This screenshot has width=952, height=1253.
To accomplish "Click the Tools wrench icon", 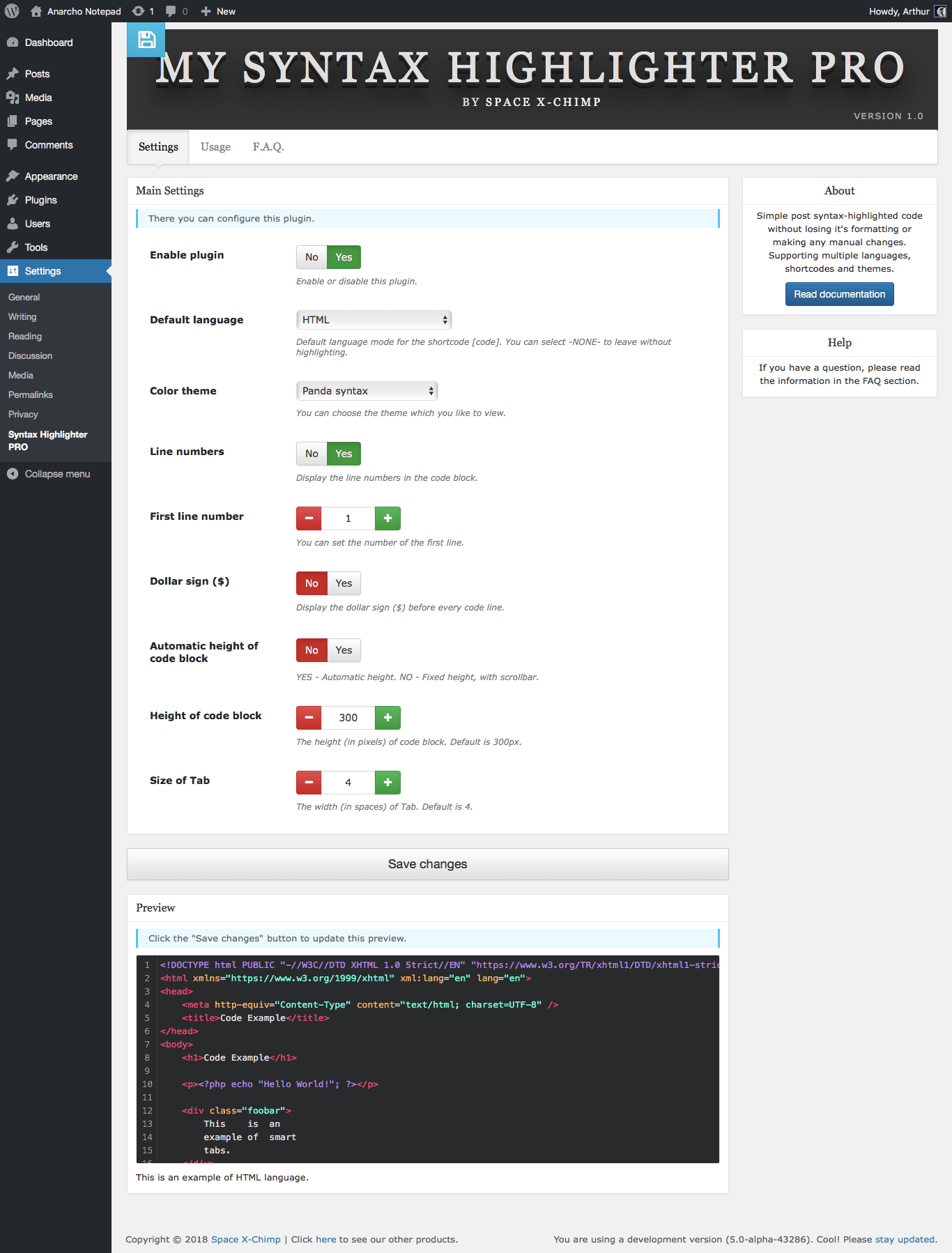I will [x=13, y=247].
